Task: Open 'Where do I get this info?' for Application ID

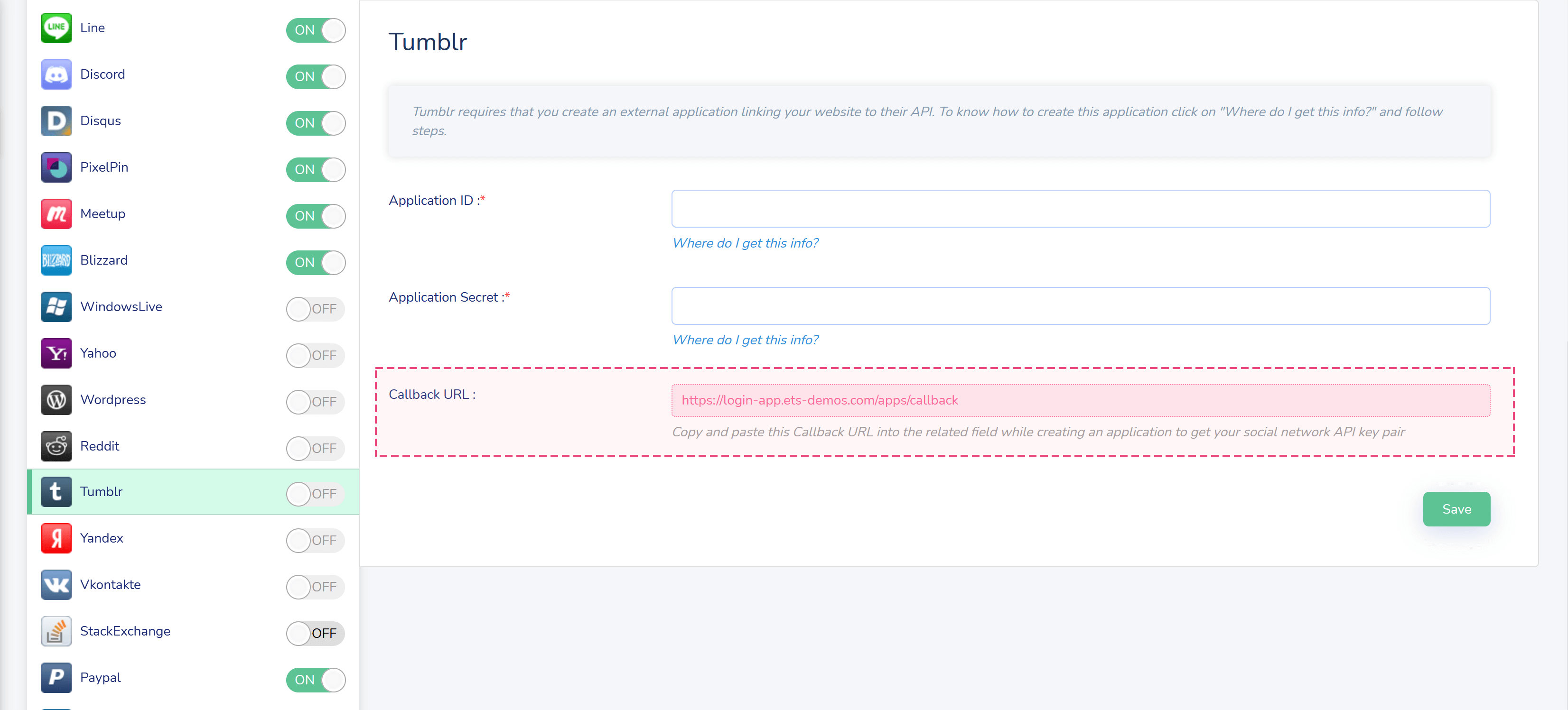Action: (746, 243)
